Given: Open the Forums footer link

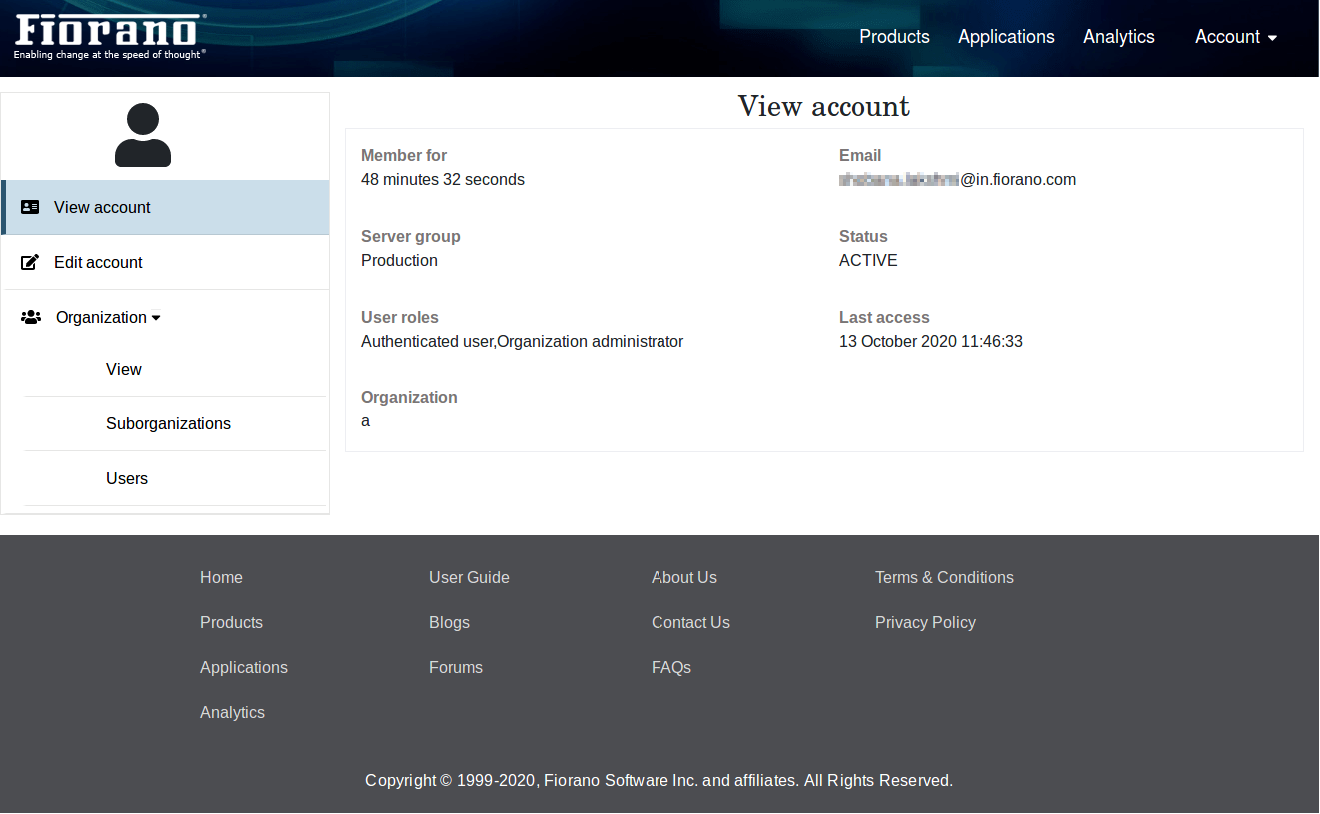Looking at the screenshot, I should (x=456, y=667).
